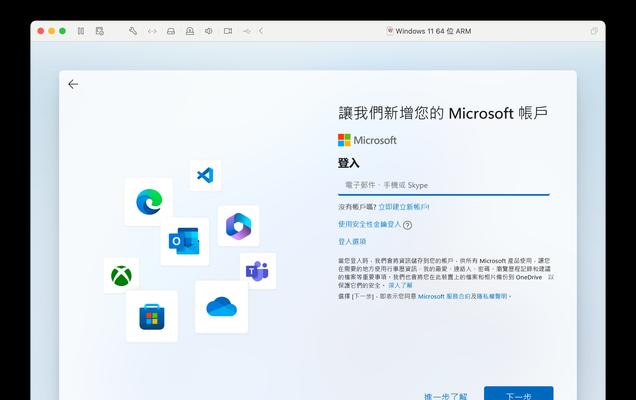
Task: Click the 進一步了解 button at bottom
Action: [445, 396]
